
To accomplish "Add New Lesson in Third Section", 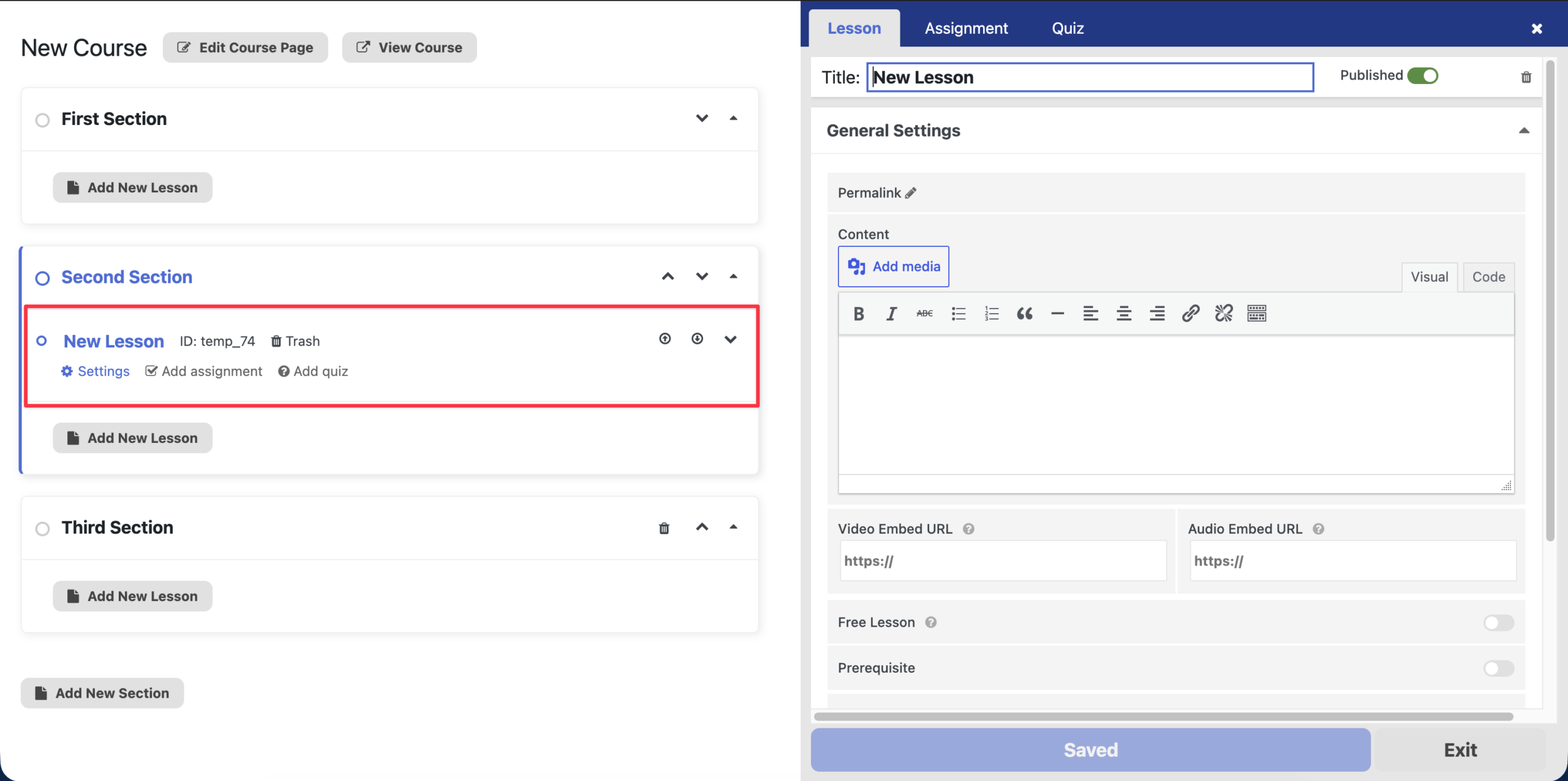I will click(x=132, y=596).
